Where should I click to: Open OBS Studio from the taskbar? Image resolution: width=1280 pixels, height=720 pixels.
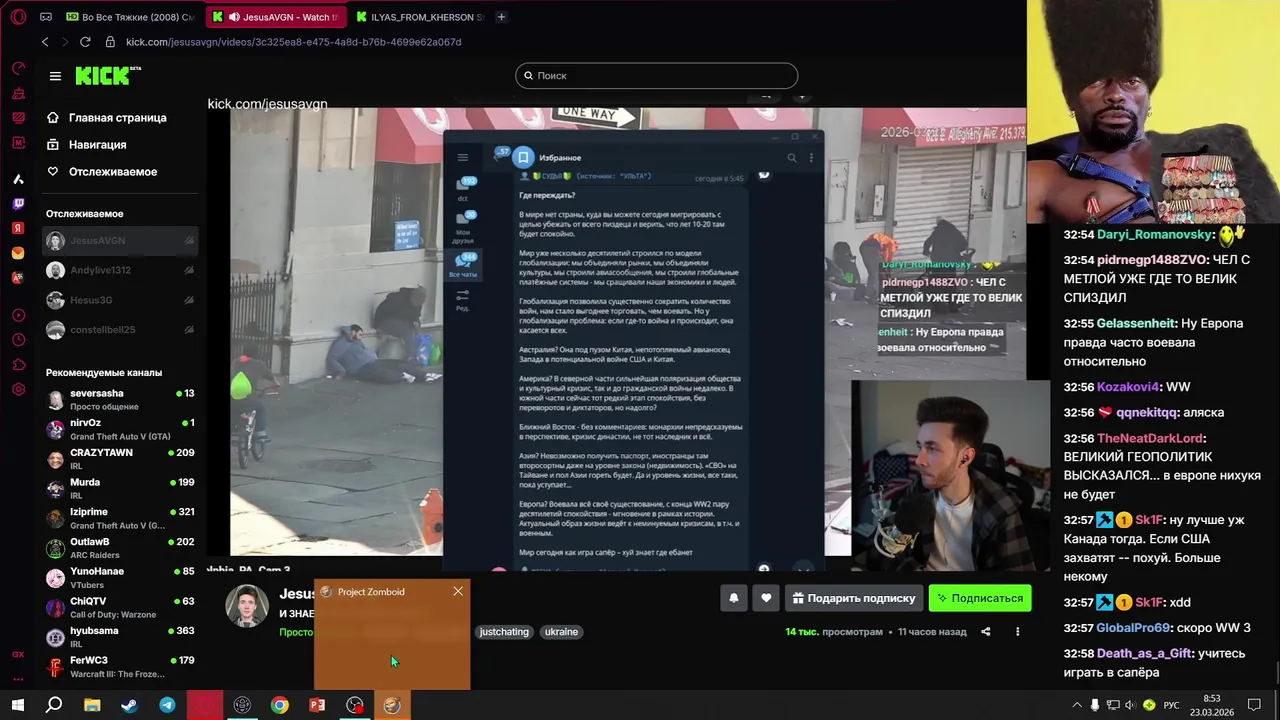pos(355,705)
